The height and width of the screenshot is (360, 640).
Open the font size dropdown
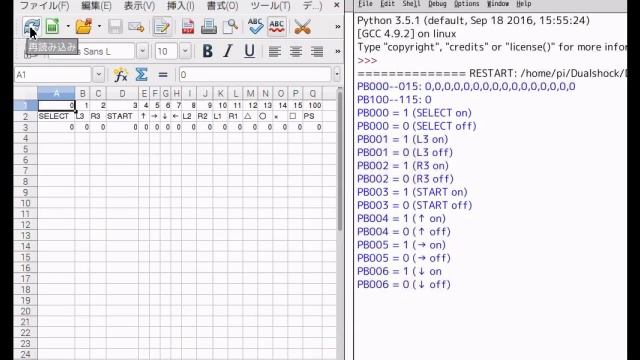(185, 51)
